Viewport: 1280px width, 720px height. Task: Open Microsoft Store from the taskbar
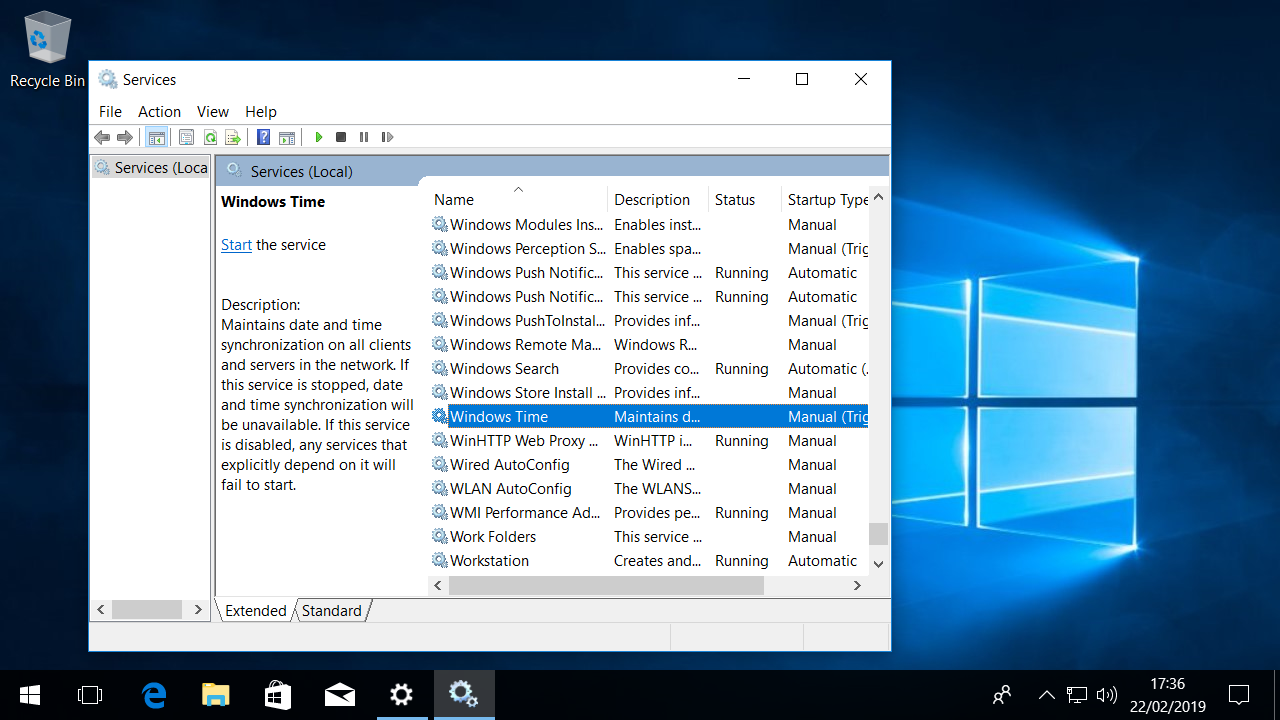pos(278,695)
